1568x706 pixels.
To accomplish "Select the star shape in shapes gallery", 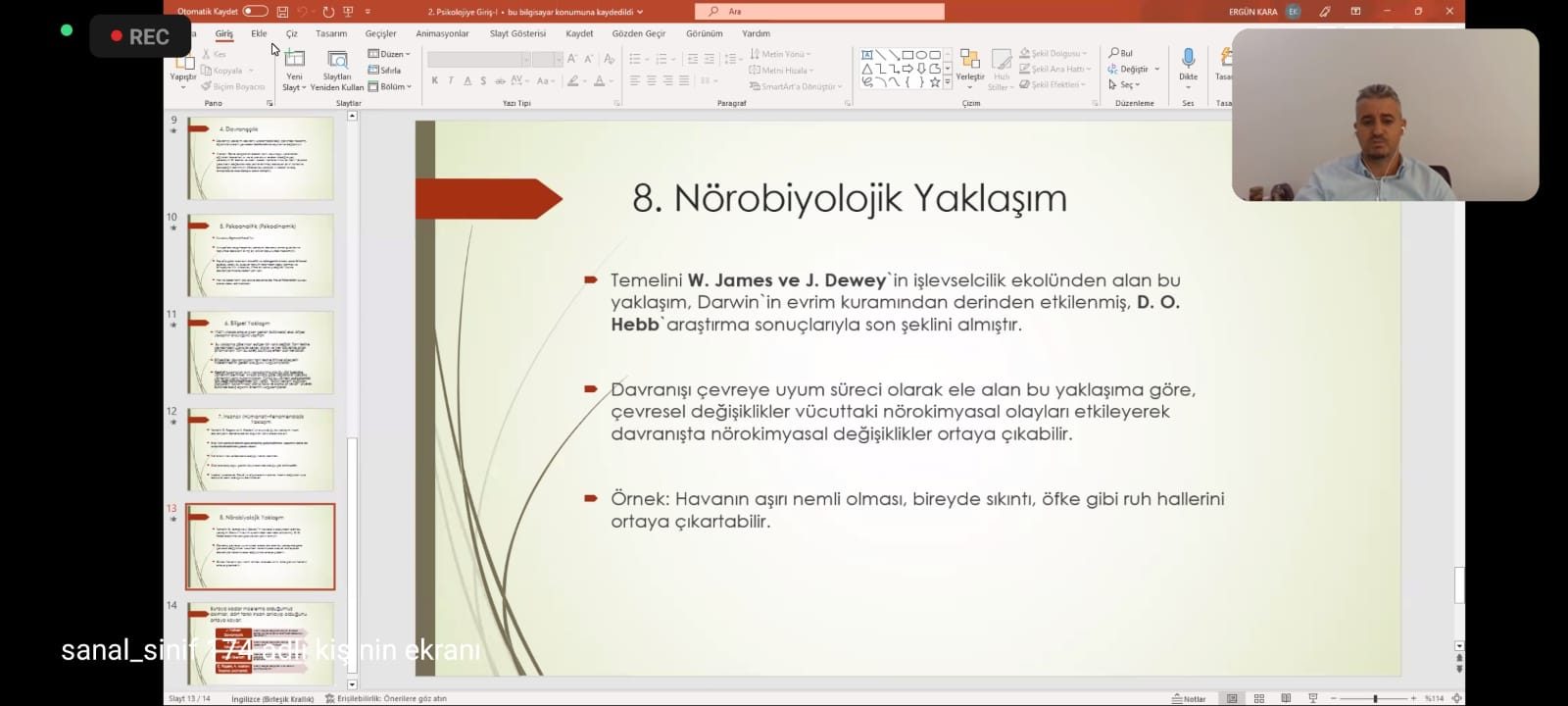I will (935, 82).
